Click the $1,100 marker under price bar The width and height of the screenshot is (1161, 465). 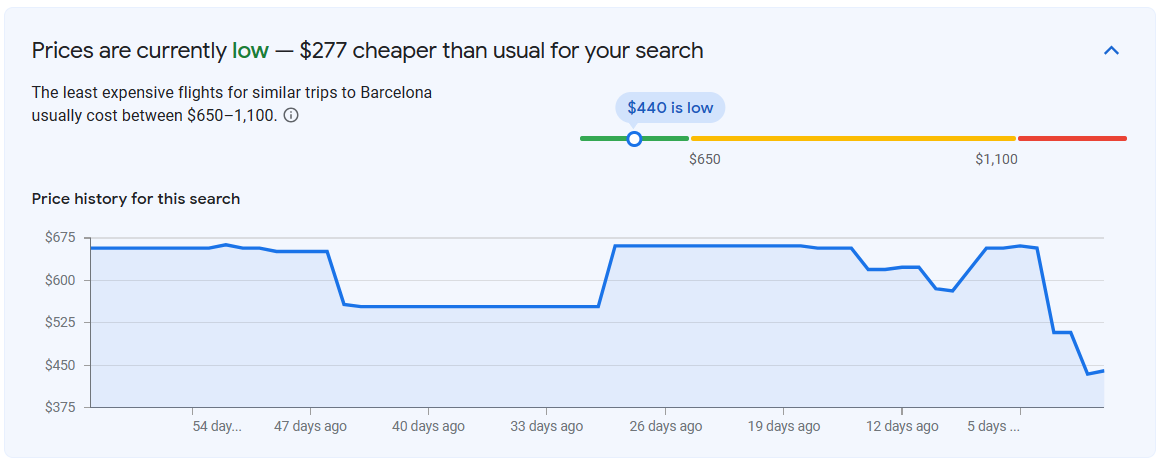(997, 159)
